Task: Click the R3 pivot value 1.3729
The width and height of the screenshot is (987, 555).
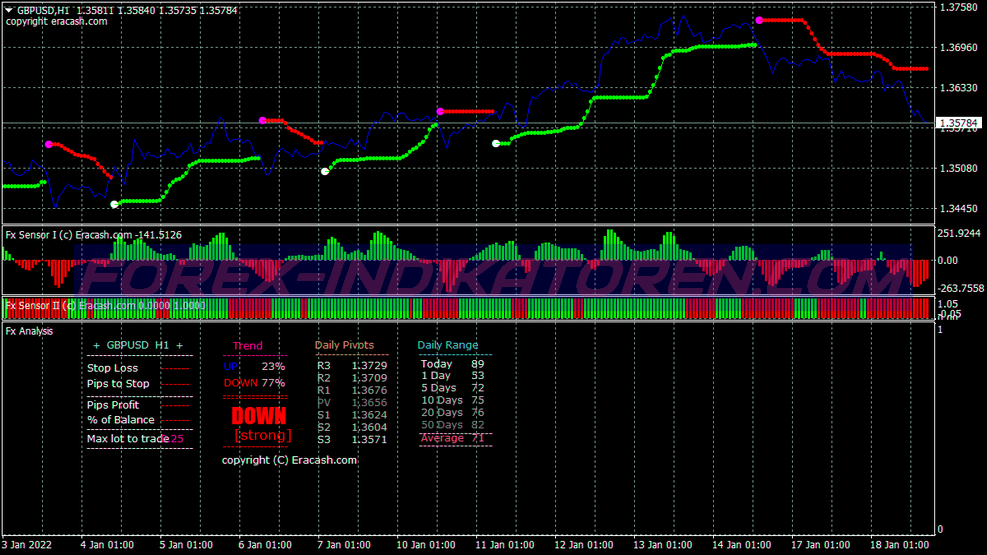Action: click(368, 366)
